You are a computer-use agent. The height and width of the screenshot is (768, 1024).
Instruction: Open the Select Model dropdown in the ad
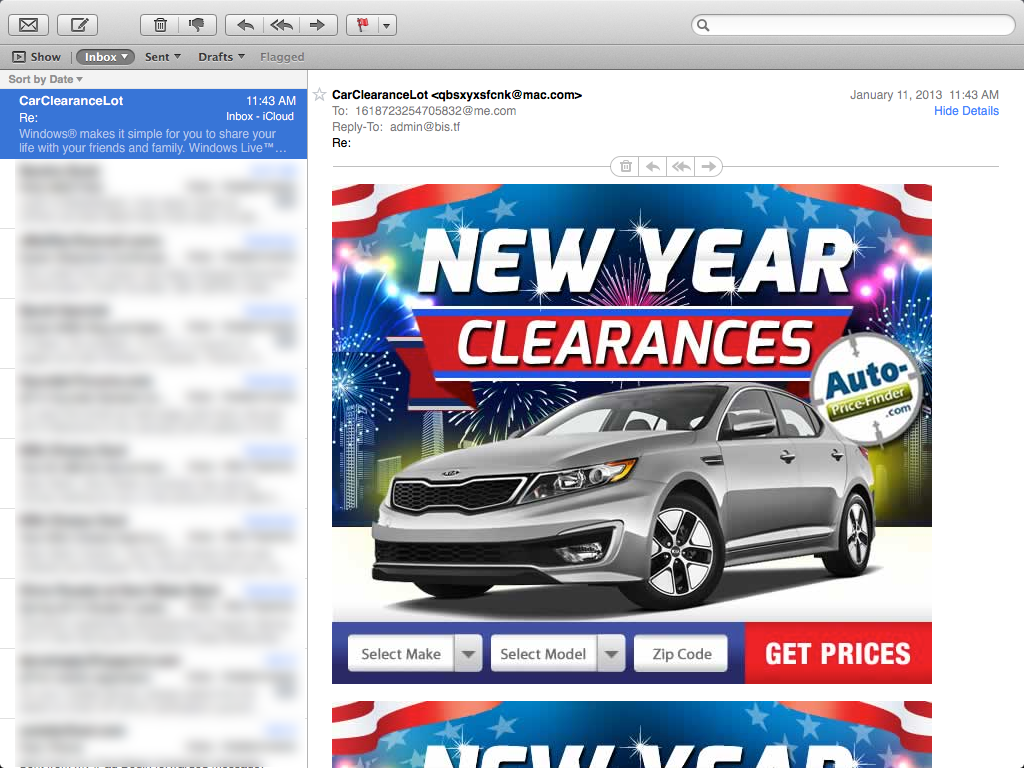558,653
